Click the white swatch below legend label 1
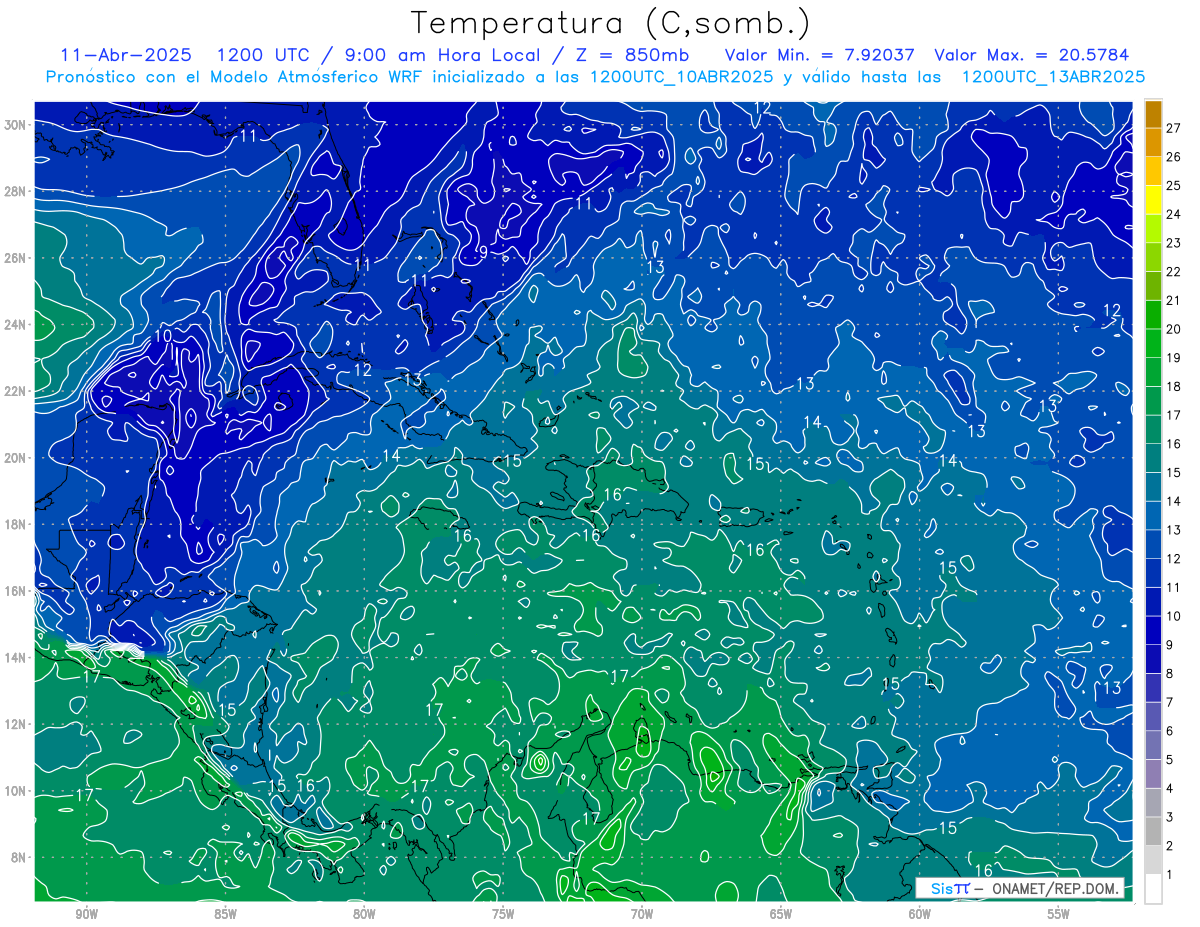 [1153, 888]
